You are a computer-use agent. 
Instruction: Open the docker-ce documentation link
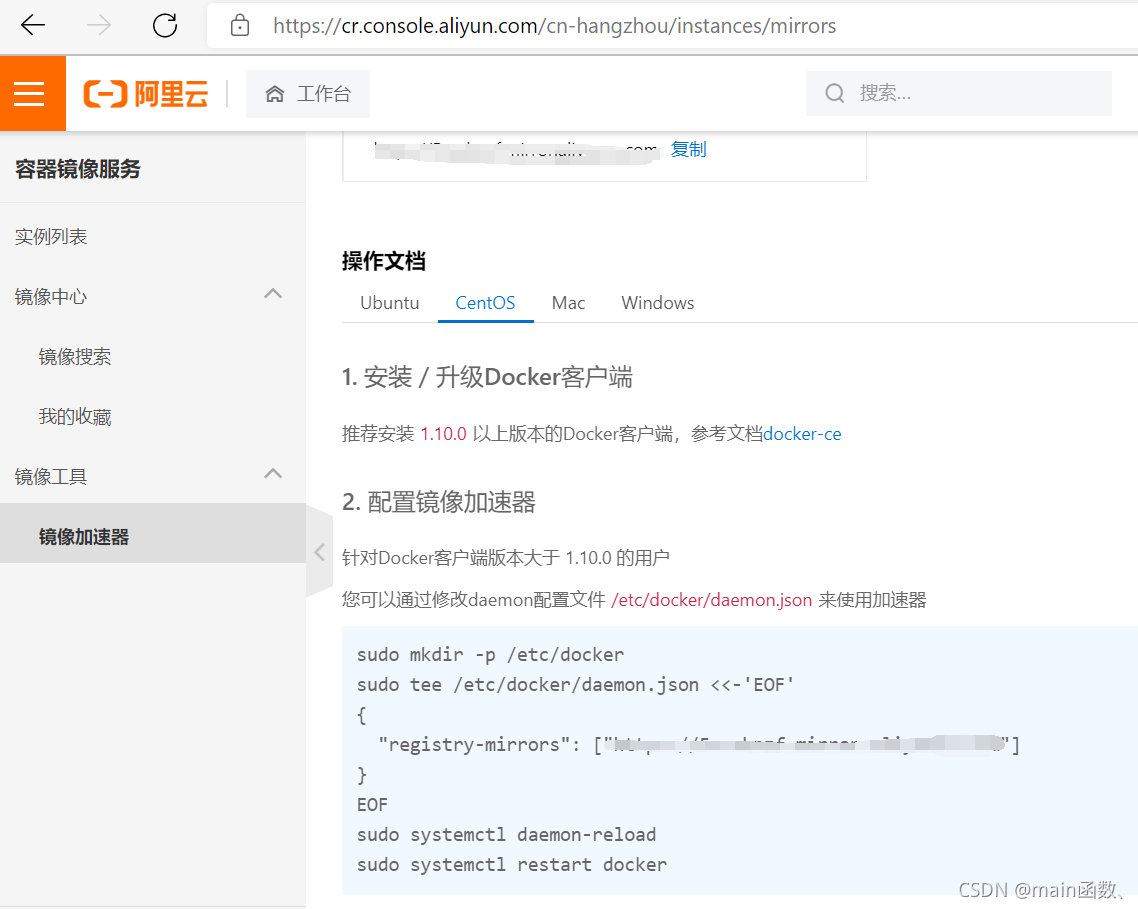(x=802, y=433)
